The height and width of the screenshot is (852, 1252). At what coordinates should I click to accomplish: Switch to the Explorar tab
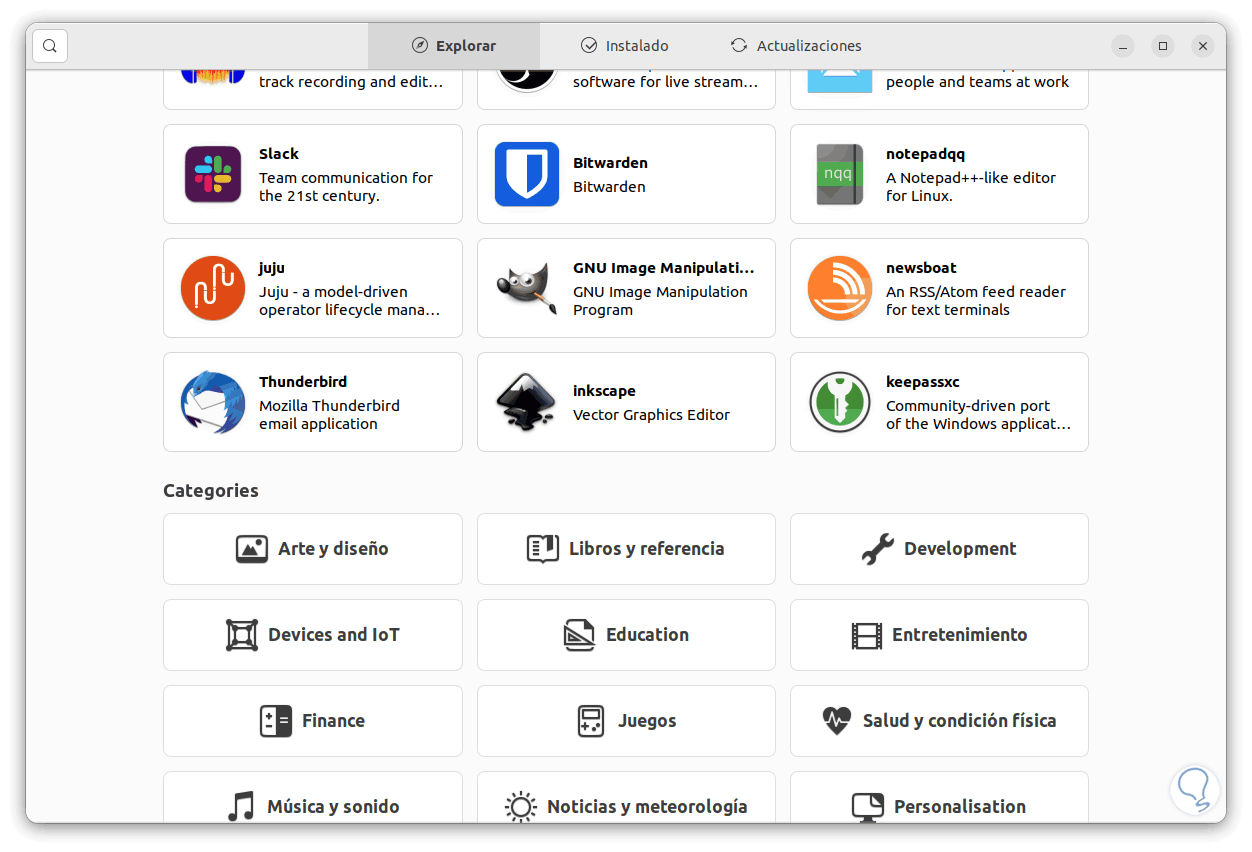pyautogui.click(x=454, y=46)
